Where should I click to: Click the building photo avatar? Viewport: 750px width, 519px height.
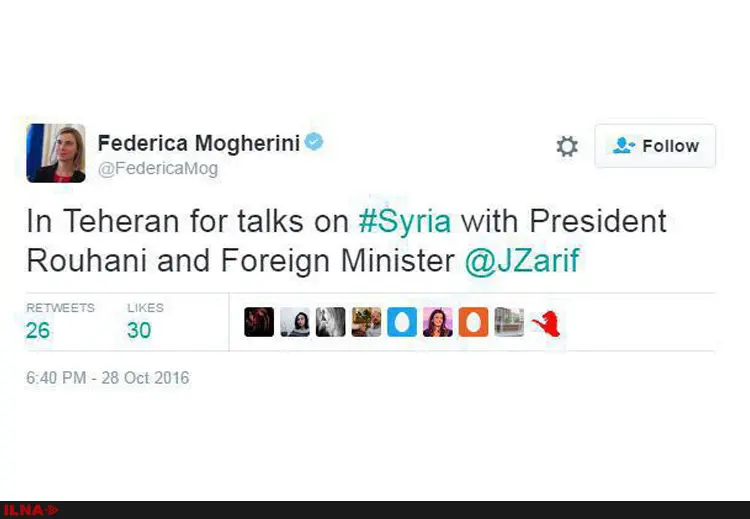pos(509,322)
